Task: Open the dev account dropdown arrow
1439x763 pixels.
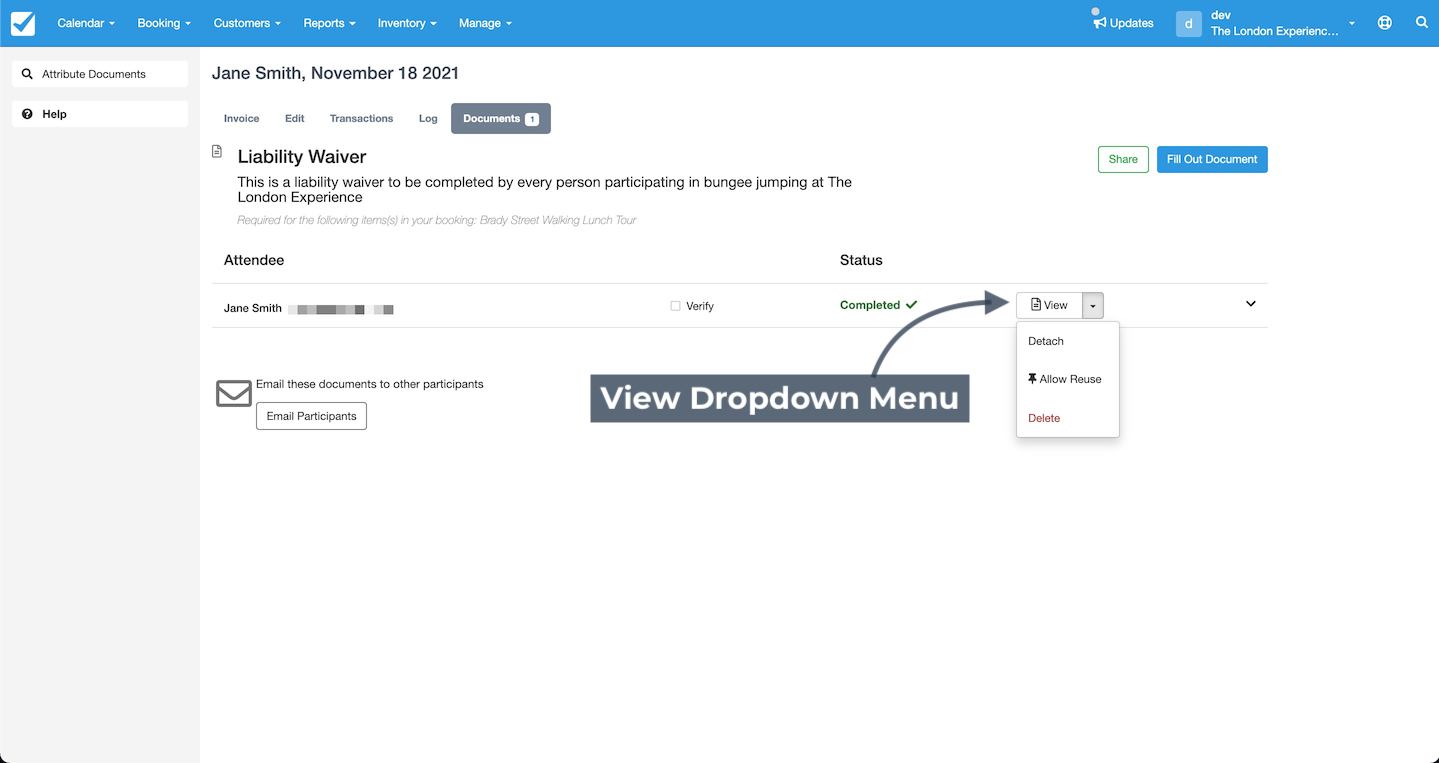Action: click(1352, 24)
